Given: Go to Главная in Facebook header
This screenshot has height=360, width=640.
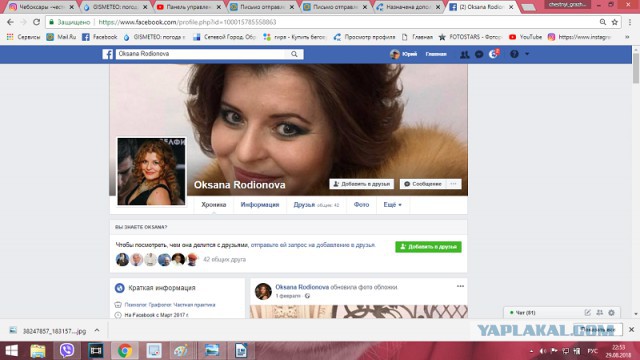Looking at the screenshot, I should pos(436,54).
